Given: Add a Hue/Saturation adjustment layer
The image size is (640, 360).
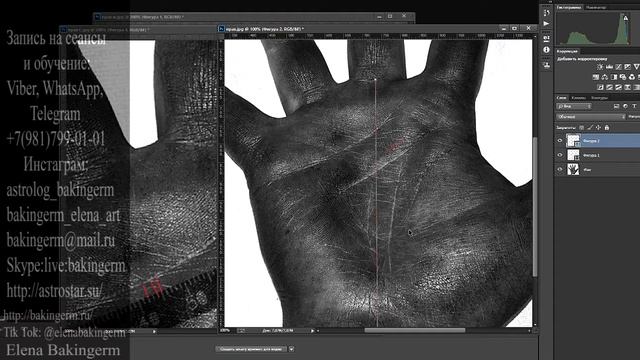Looking at the screenshot, I should point(596,77).
